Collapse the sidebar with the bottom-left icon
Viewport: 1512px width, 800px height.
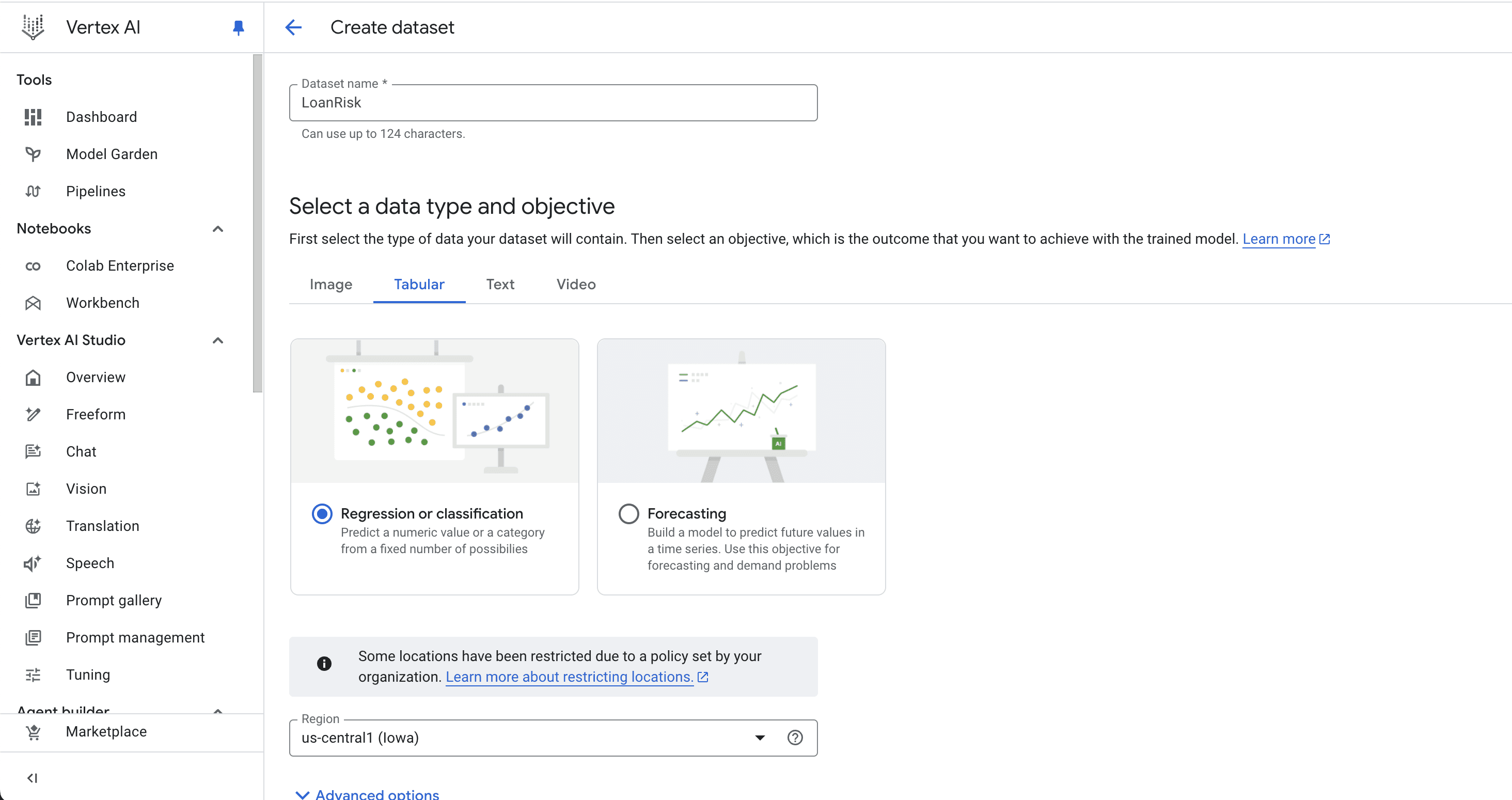(33, 778)
